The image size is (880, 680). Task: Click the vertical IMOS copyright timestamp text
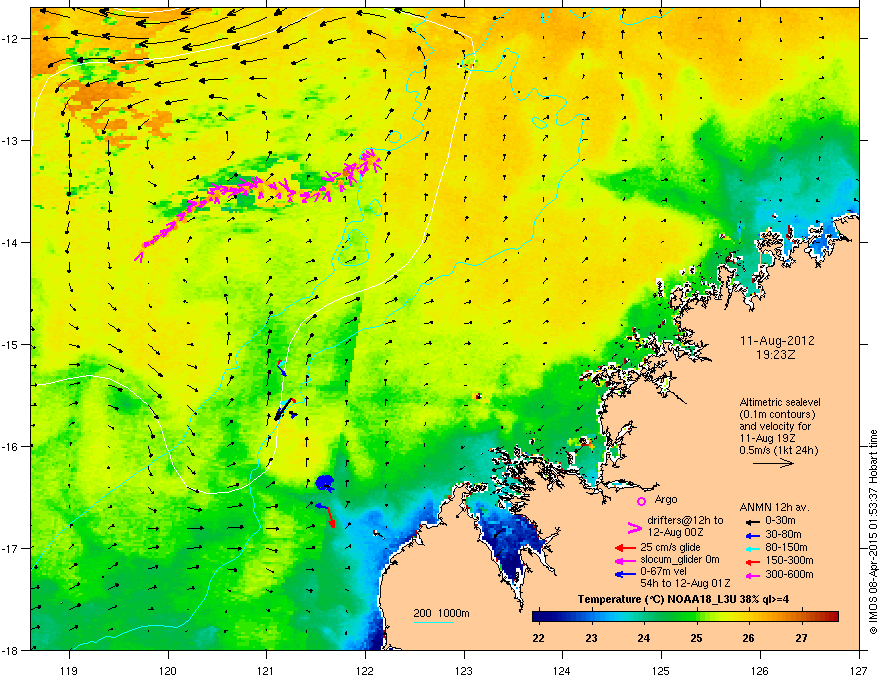pyautogui.click(x=873, y=532)
